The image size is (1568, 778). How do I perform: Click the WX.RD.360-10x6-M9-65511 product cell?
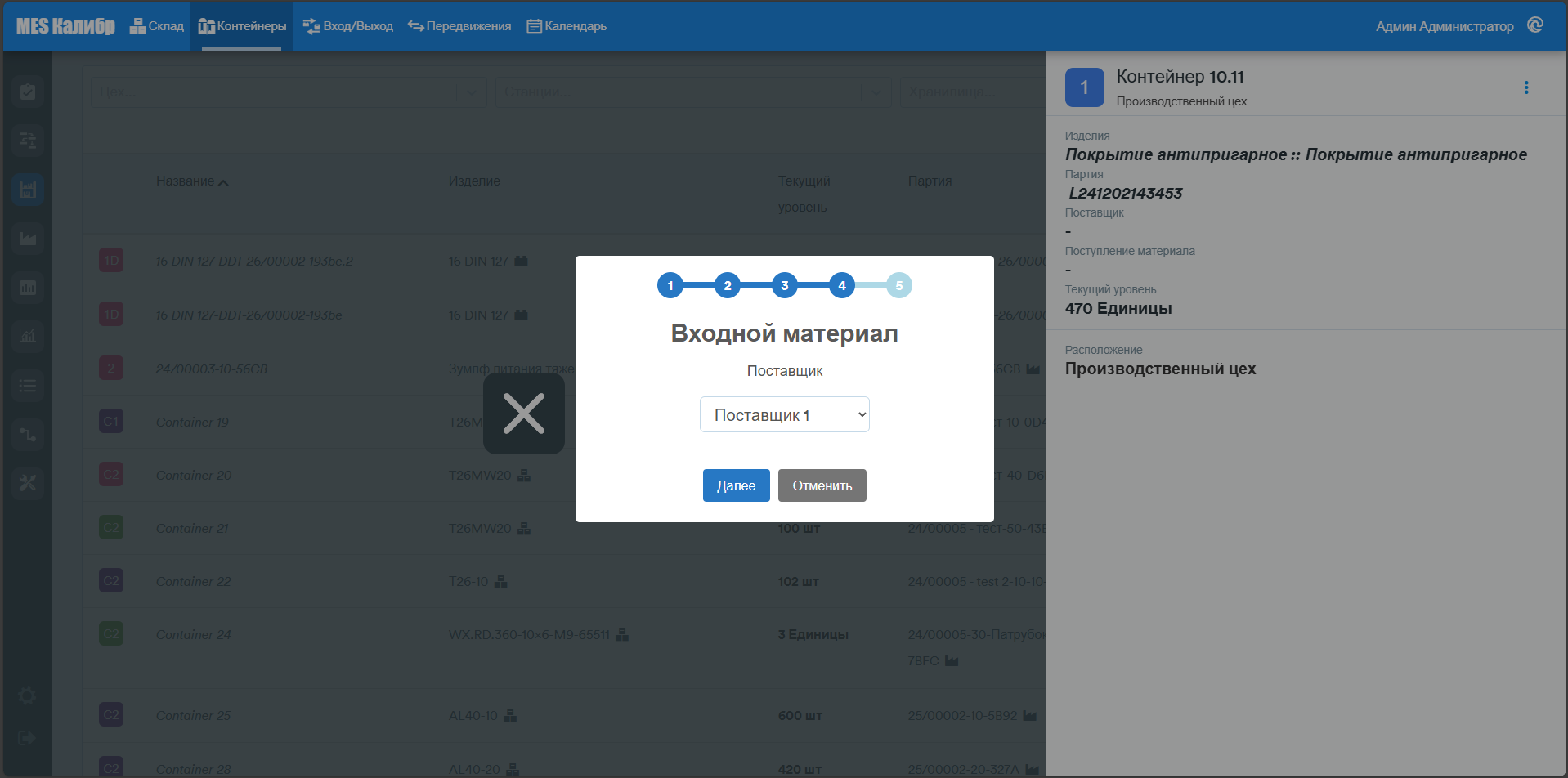pos(529,634)
